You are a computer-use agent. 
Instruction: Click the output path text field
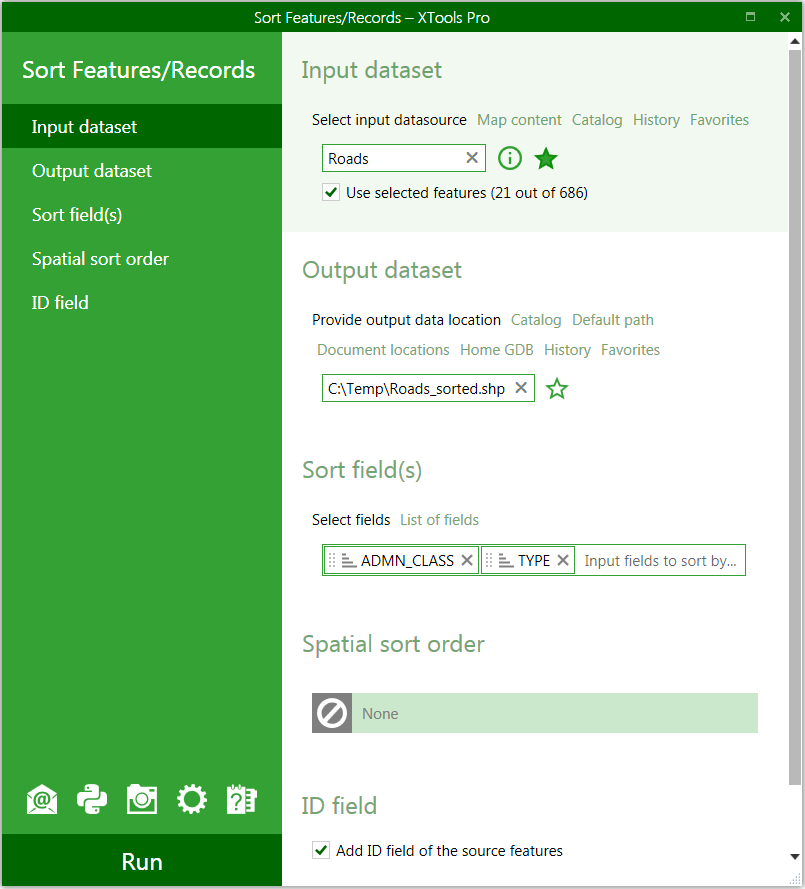[x=428, y=388]
